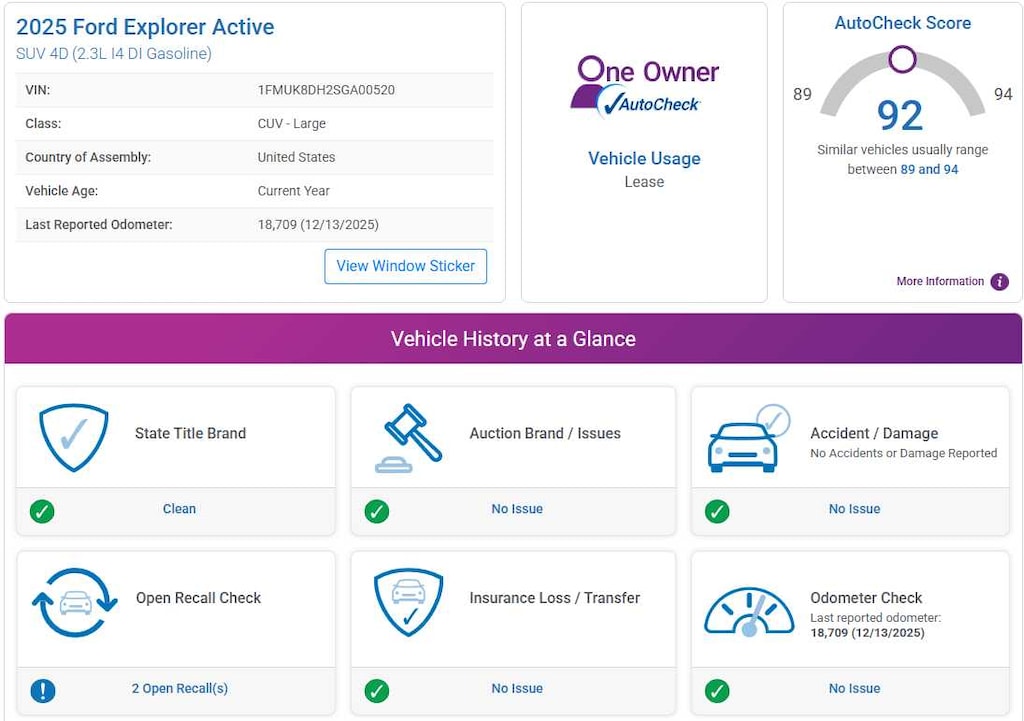Open the View Window Sticker button

tap(405, 266)
